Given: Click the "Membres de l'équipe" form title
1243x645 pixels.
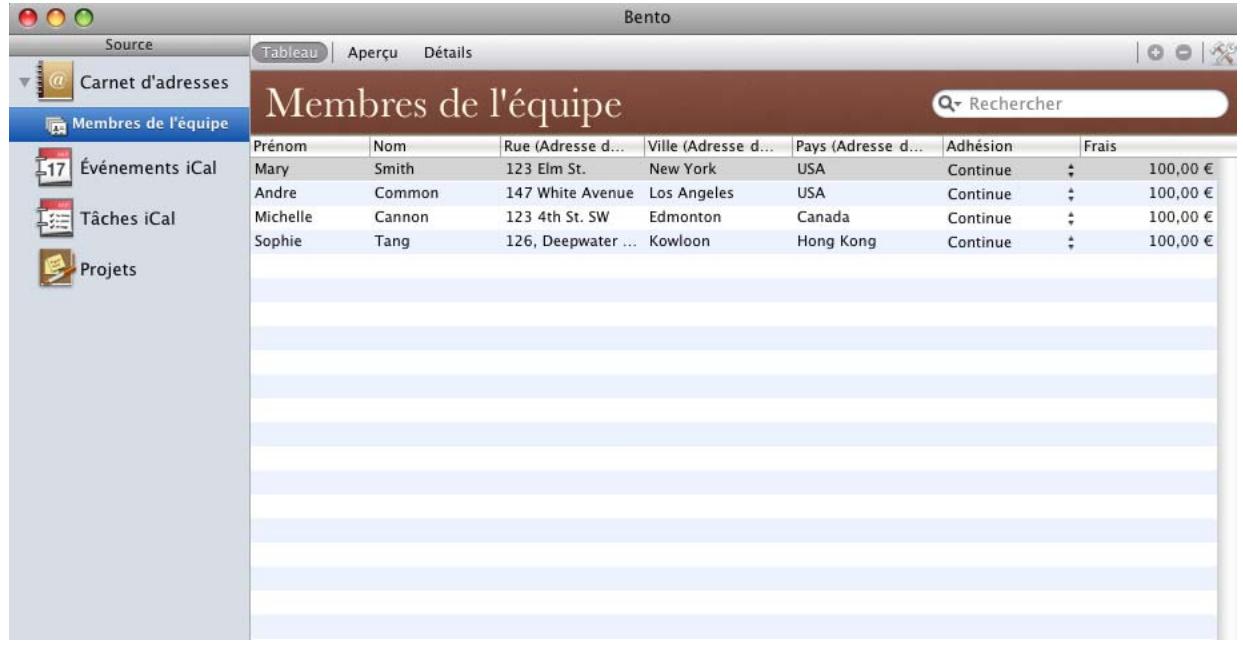Looking at the screenshot, I should [442, 104].
